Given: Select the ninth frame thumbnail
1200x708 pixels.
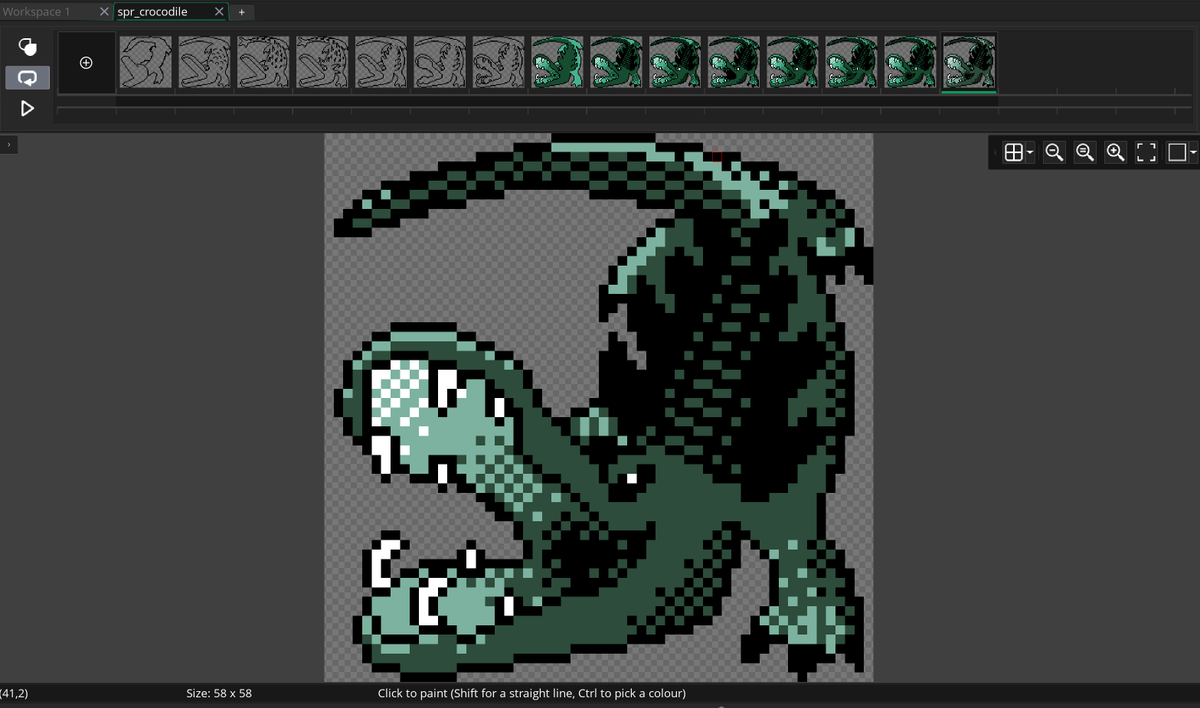Looking at the screenshot, I should (617, 62).
